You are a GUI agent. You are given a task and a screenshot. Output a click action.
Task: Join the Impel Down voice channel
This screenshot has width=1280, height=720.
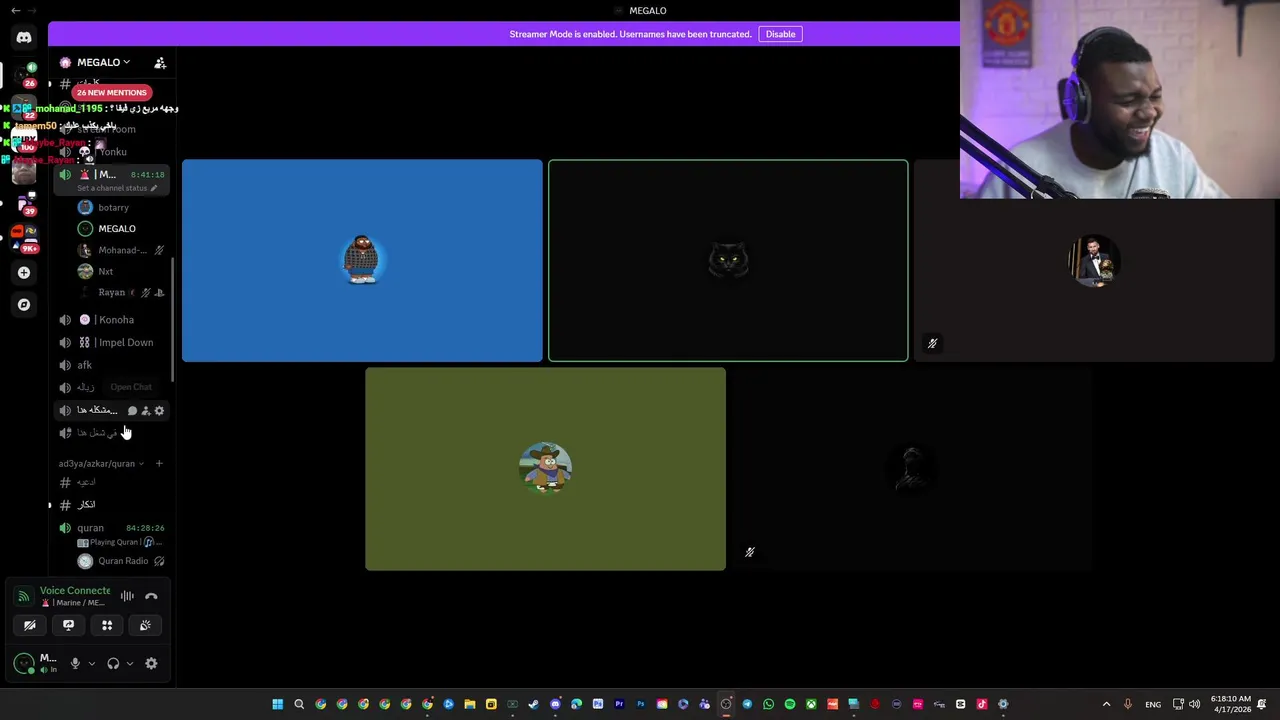click(110, 342)
